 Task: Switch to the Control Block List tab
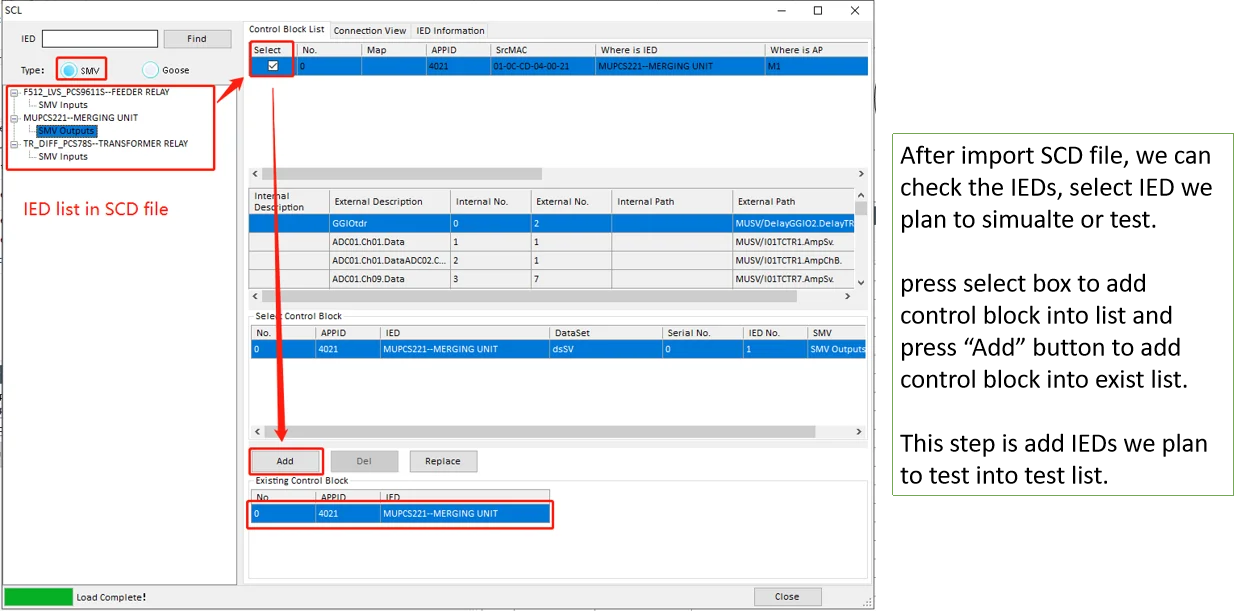click(x=286, y=29)
